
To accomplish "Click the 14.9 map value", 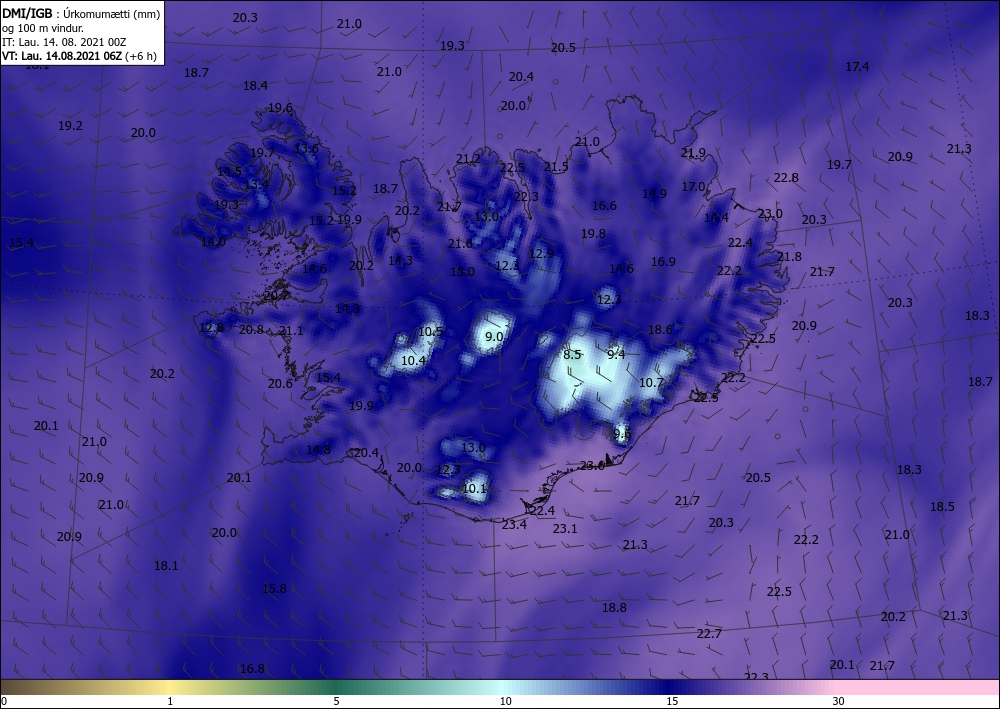I will point(654,193).
